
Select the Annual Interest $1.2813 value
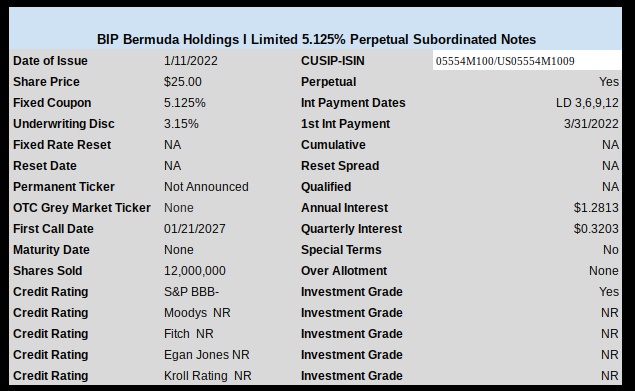click(596, 208)
